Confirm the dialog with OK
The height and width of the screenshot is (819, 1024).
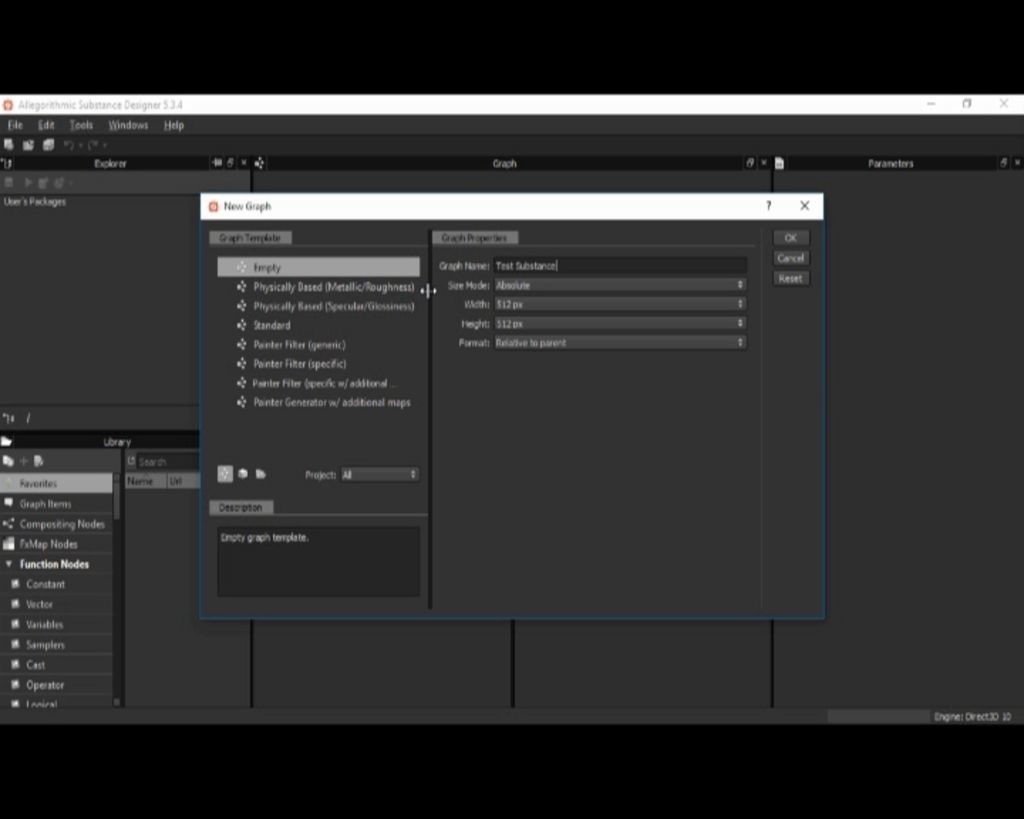tap(791, 238)
